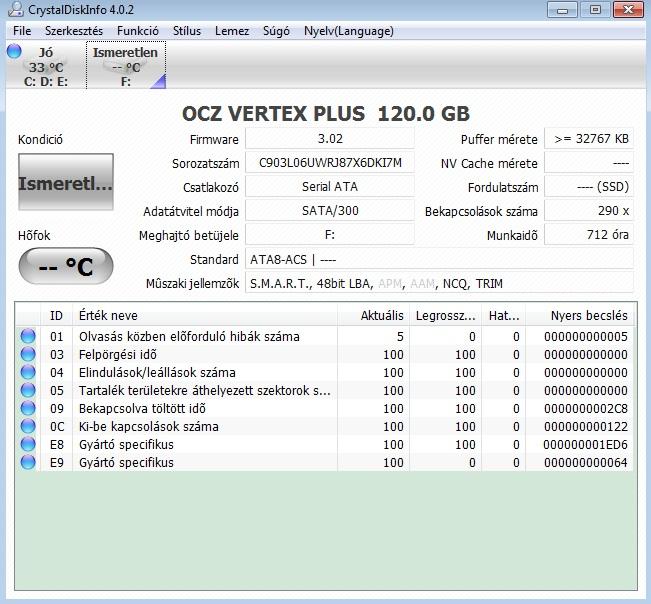Select row Olvasás közben előforduló hibák száma
The height and width of the screenshot is (604, 651).
(x=325, y=336)
